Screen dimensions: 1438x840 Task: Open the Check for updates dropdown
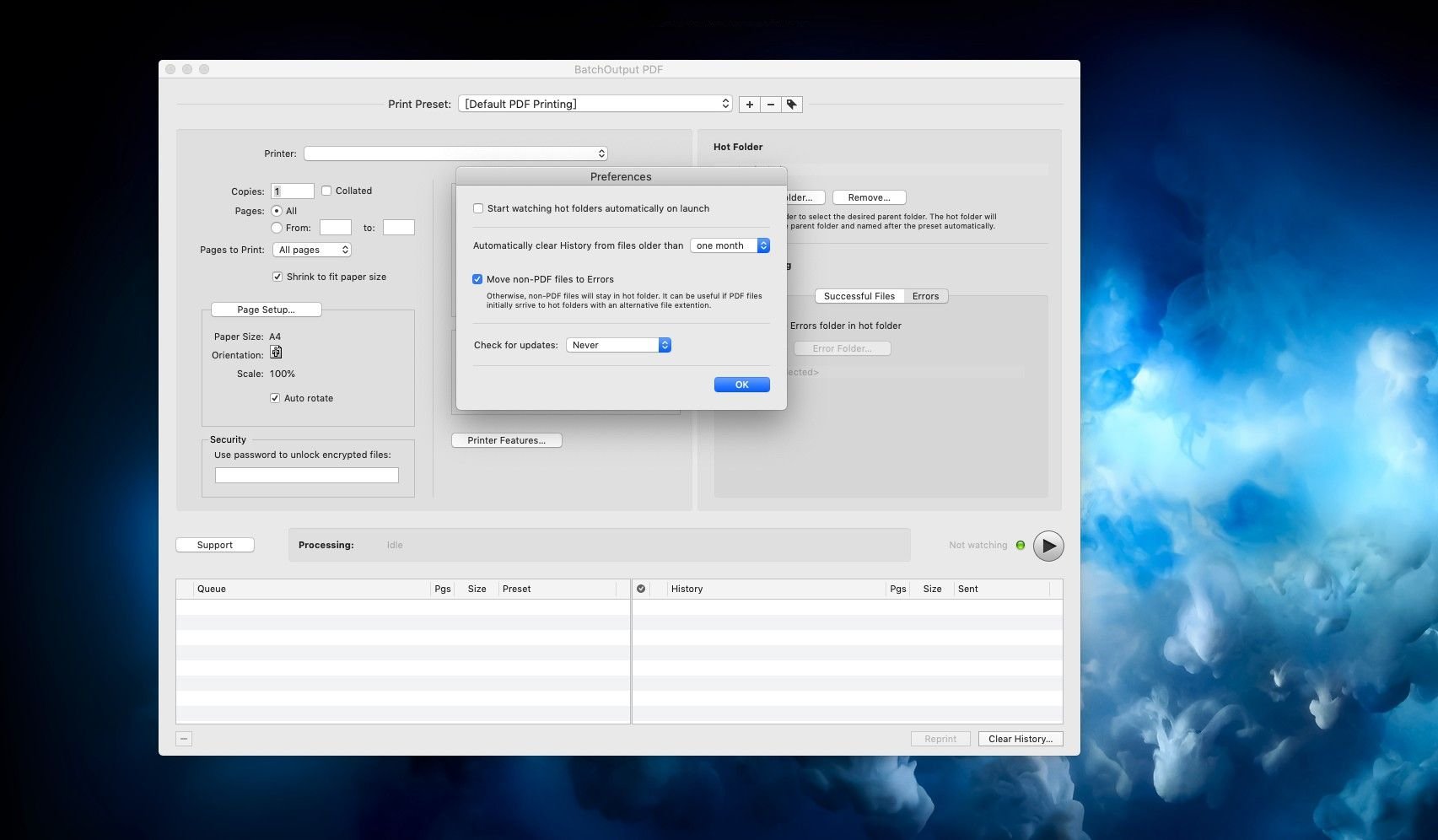(x=618, y=345)
